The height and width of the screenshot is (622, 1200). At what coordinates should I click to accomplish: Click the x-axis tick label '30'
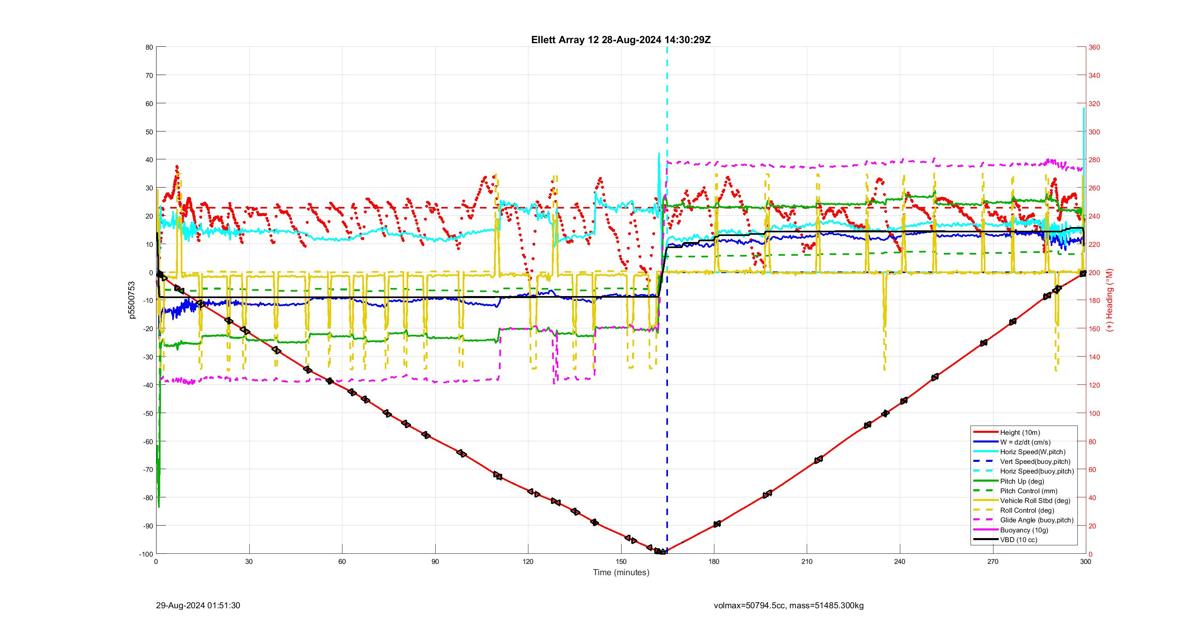[249, 562]
